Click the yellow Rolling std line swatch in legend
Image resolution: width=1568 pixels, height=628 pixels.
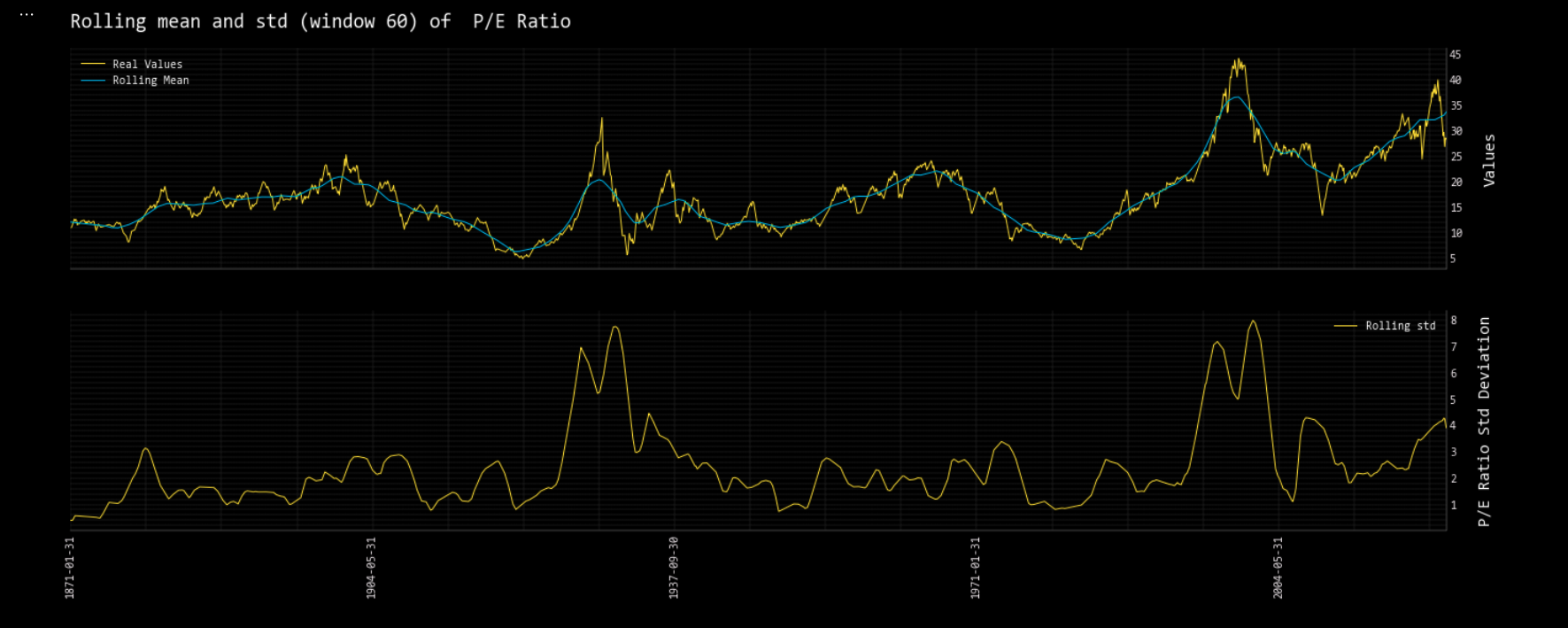click(x=1346, y=326)
